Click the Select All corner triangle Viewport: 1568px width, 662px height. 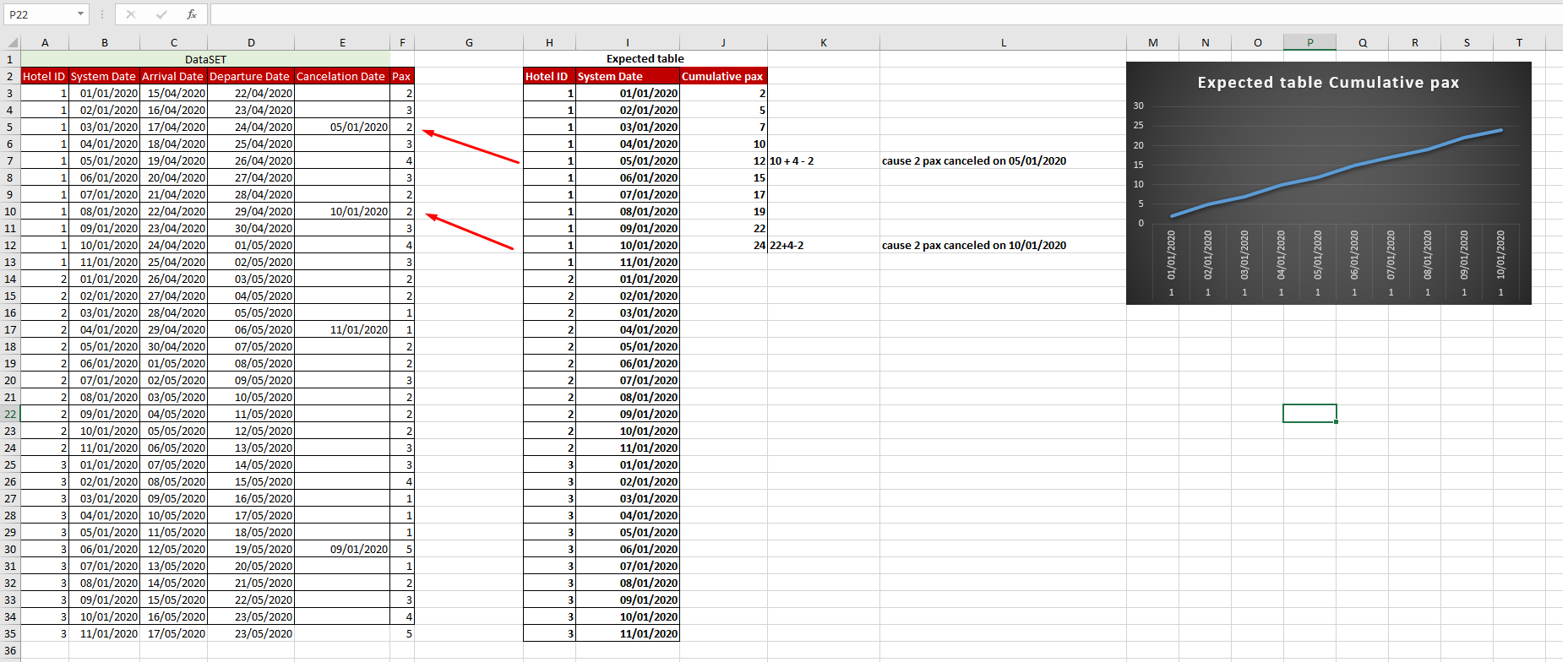point(12,42)
